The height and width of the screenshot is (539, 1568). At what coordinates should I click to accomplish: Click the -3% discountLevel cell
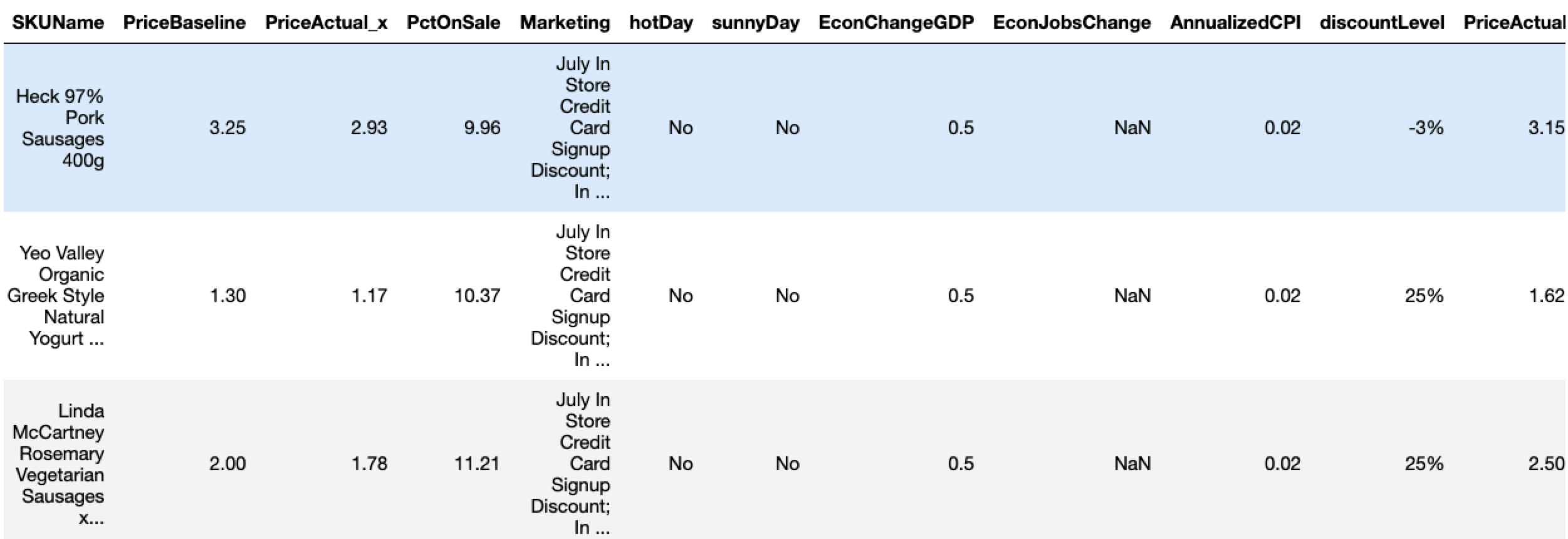[1425, 128]
